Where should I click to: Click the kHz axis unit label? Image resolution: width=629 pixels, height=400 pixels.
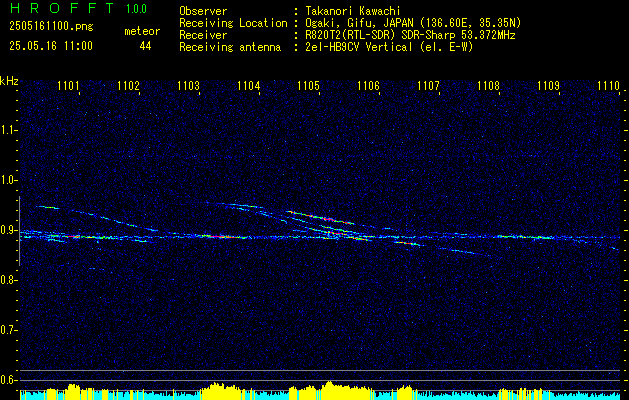point(9,81)
